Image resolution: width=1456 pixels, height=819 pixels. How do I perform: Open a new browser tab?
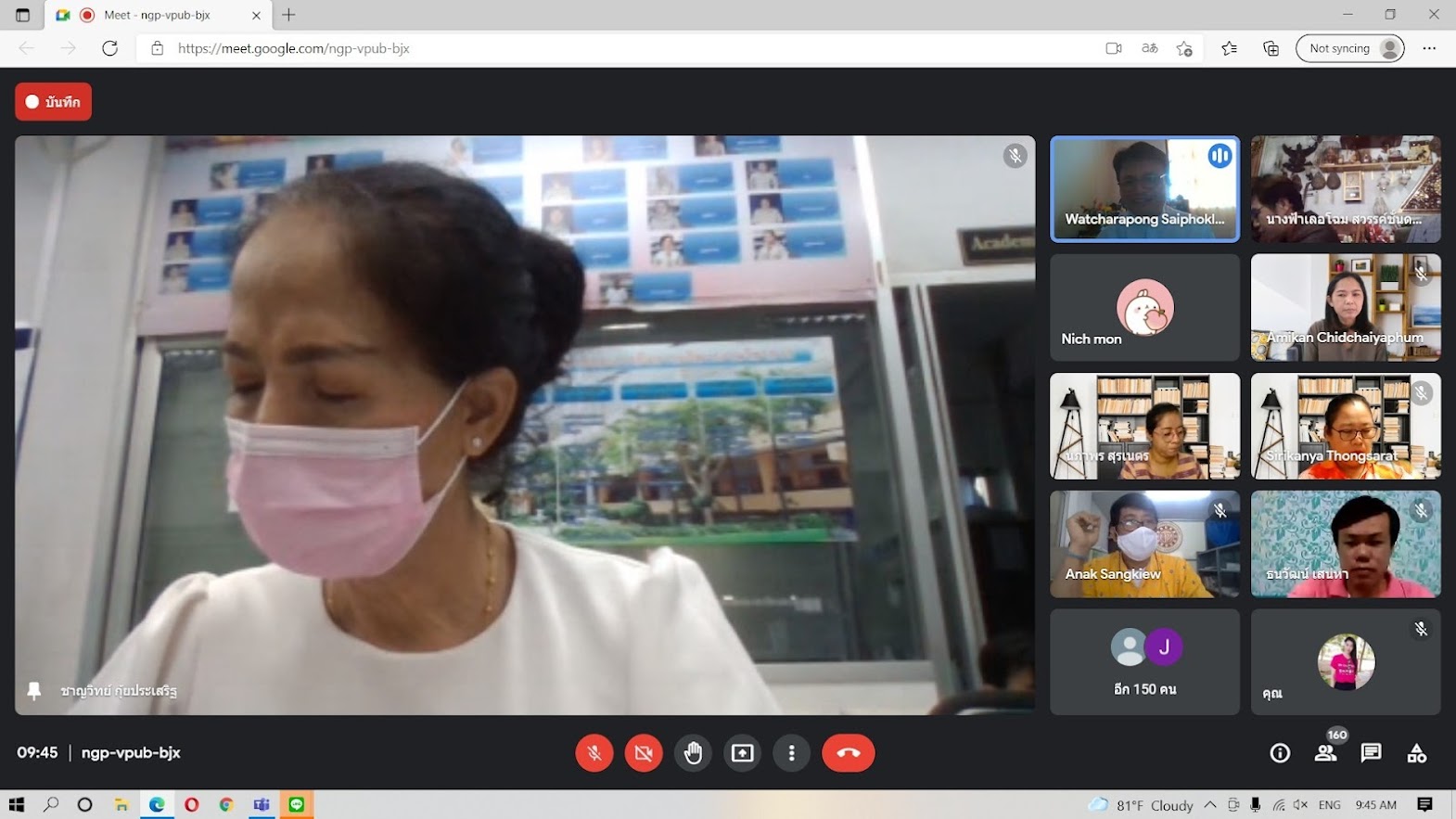[x=289, y=15]
